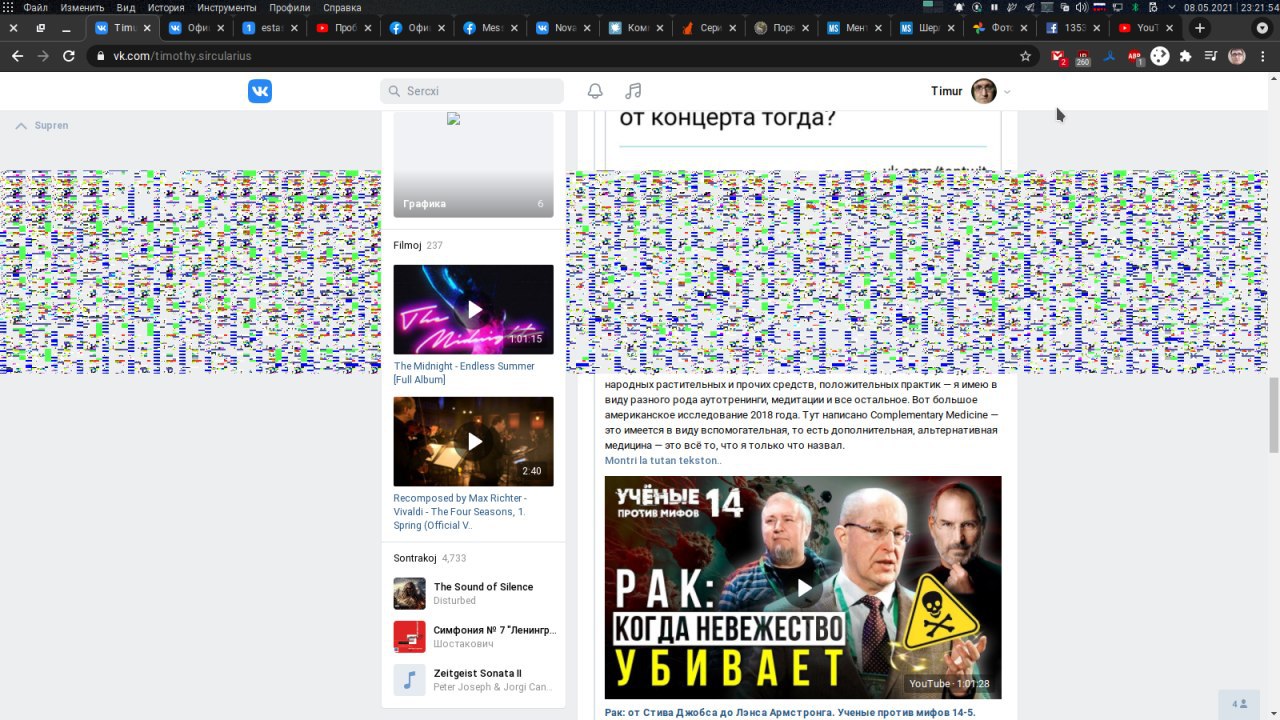Open Chrome three-dot menu

pyautogui.click(x=1263, y=56)
